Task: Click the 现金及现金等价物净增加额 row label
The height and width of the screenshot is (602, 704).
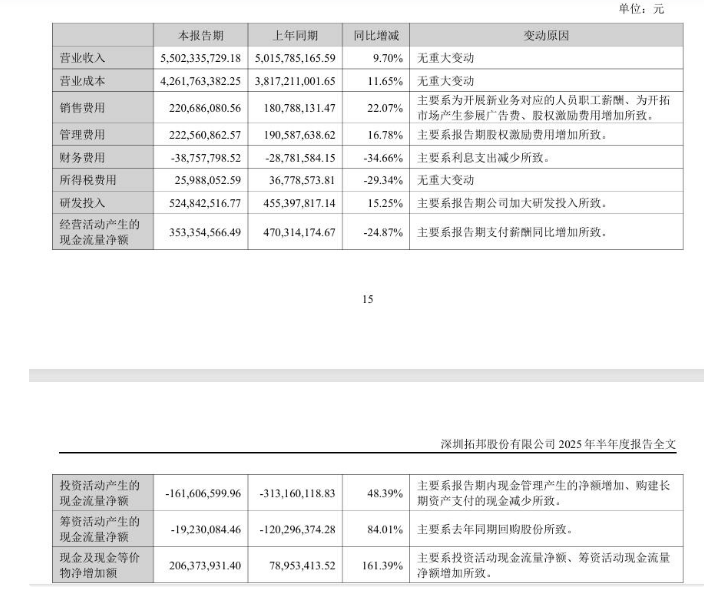Action: [x=100, y=565]
